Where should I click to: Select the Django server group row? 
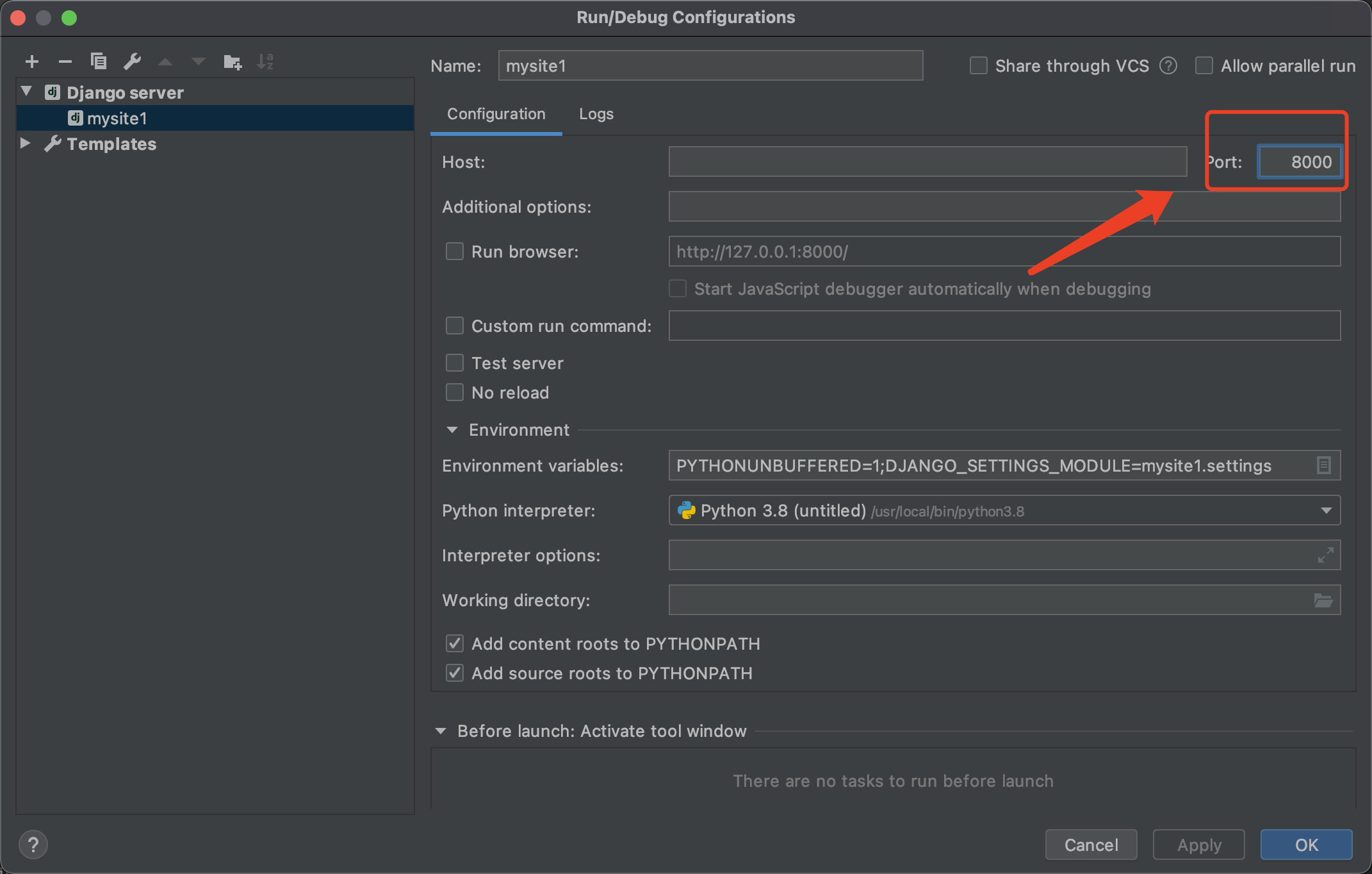coord(215,92)
